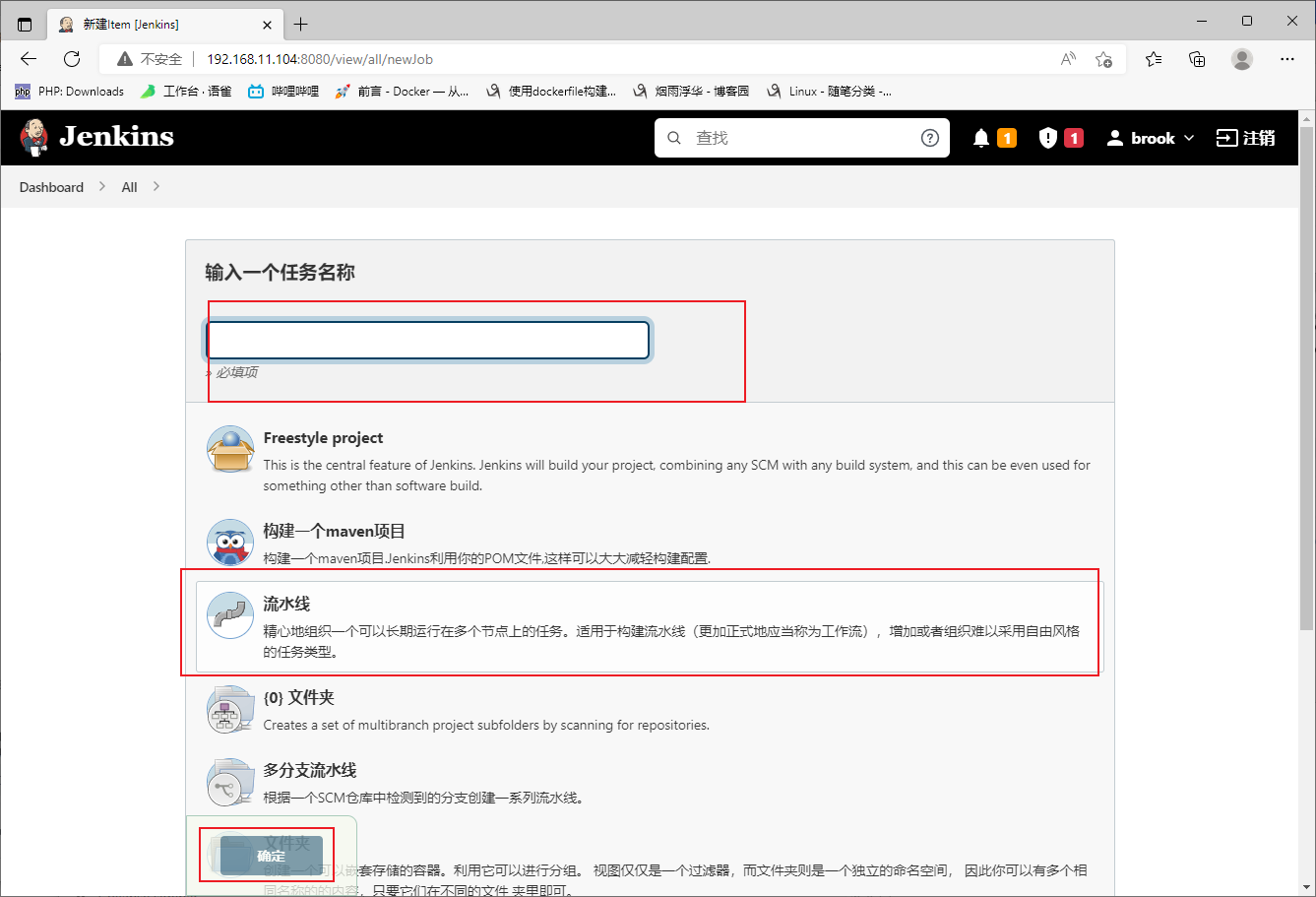Open the 哔哩哔哩 bookmark
This screenshot has height=897, width=1316.
point(283,92)
